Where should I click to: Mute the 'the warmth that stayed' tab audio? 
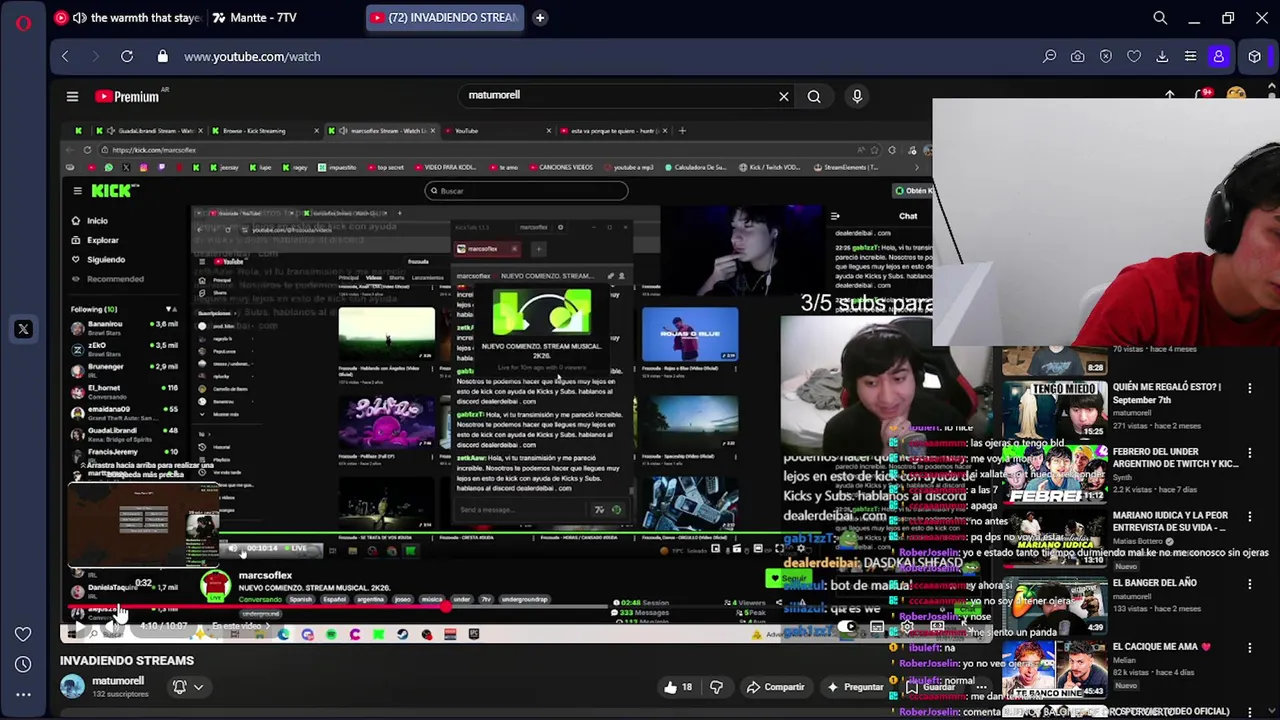point(79,18)
